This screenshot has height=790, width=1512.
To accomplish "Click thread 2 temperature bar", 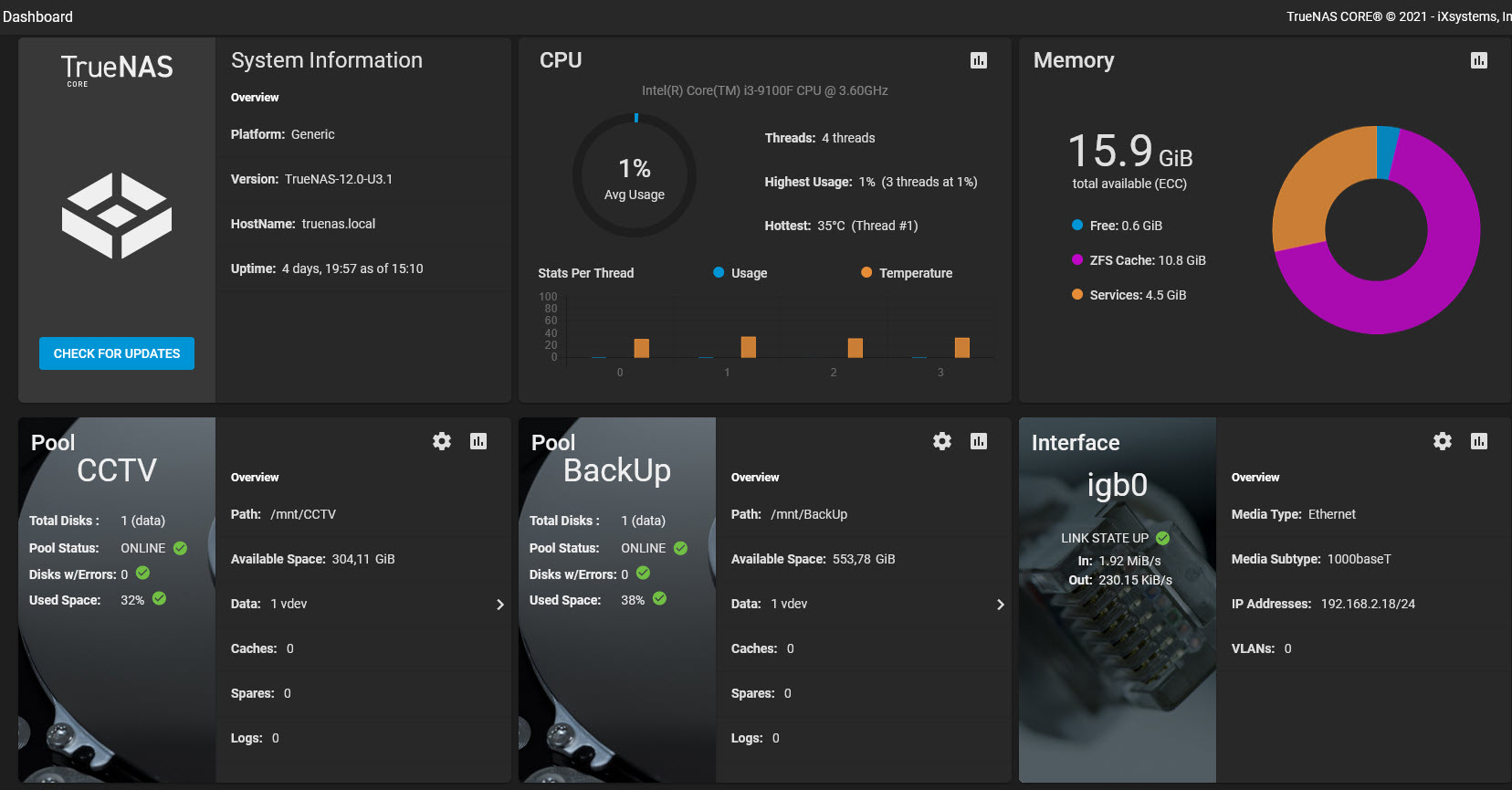I will tap(856, 348).
